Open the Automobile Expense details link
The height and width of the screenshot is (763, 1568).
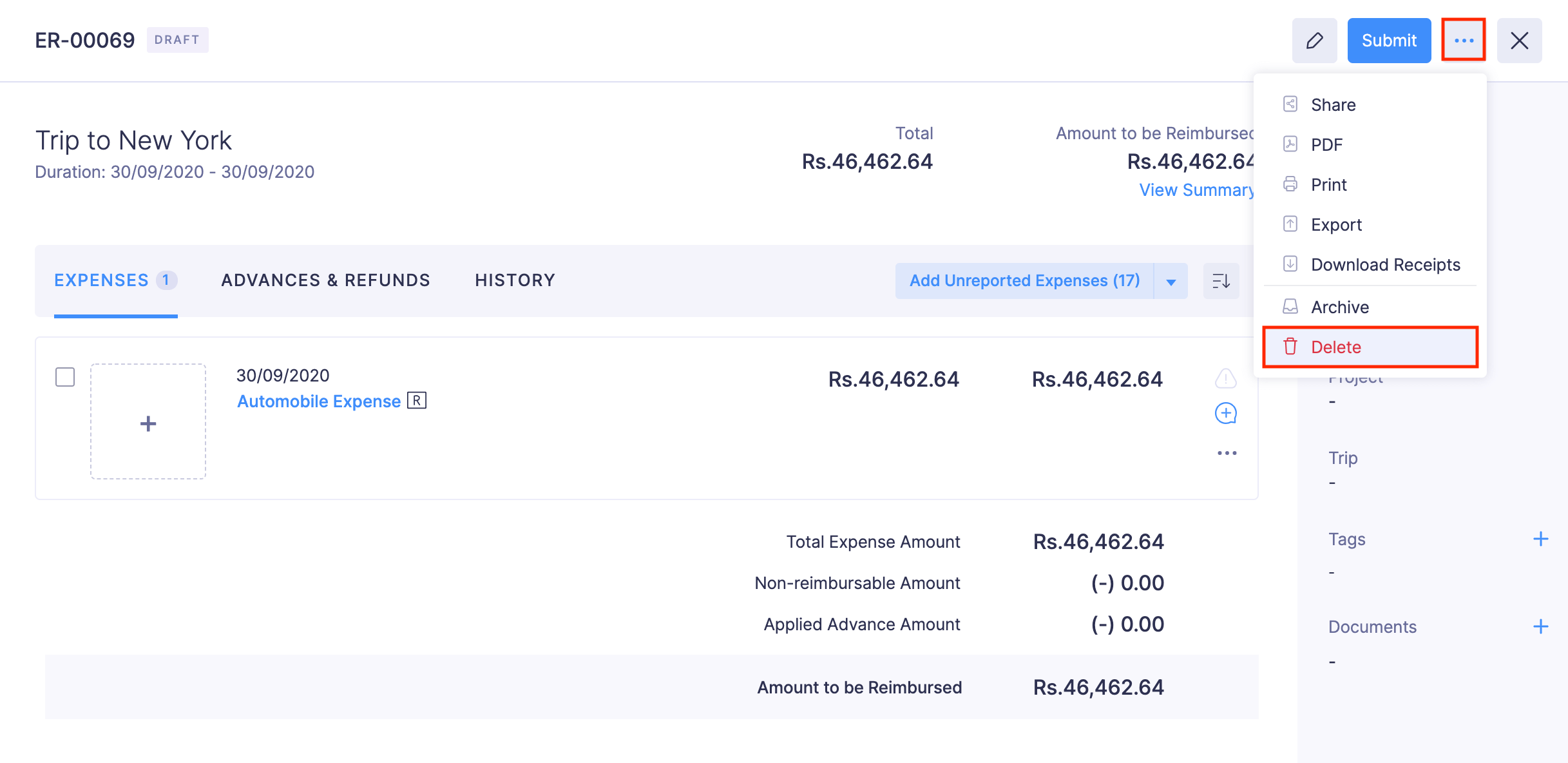pyautogui.click(x=318, y=400)
